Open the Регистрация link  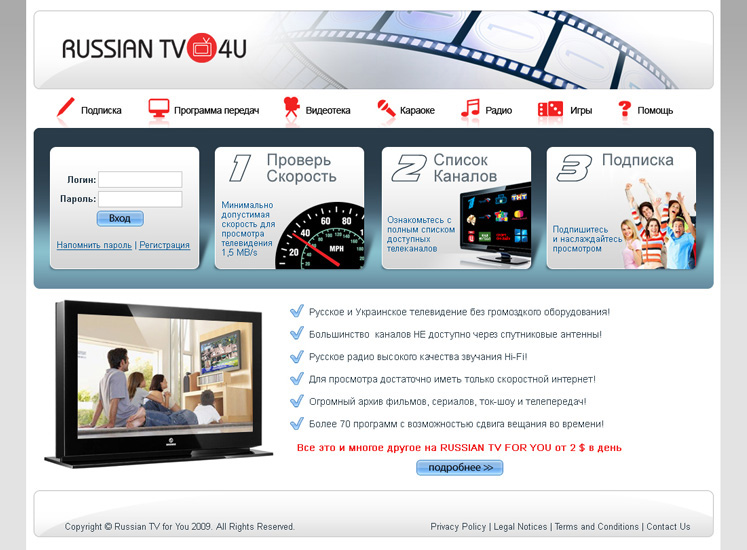point(164,245)
